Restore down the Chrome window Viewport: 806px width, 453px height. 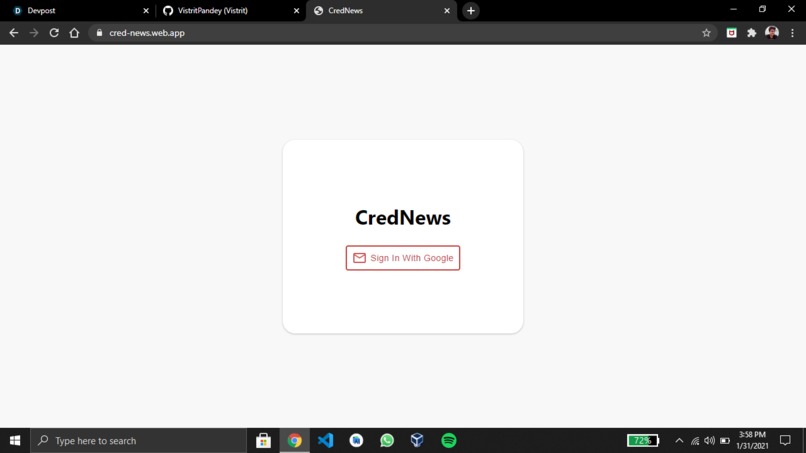click(x=762, y=9)
